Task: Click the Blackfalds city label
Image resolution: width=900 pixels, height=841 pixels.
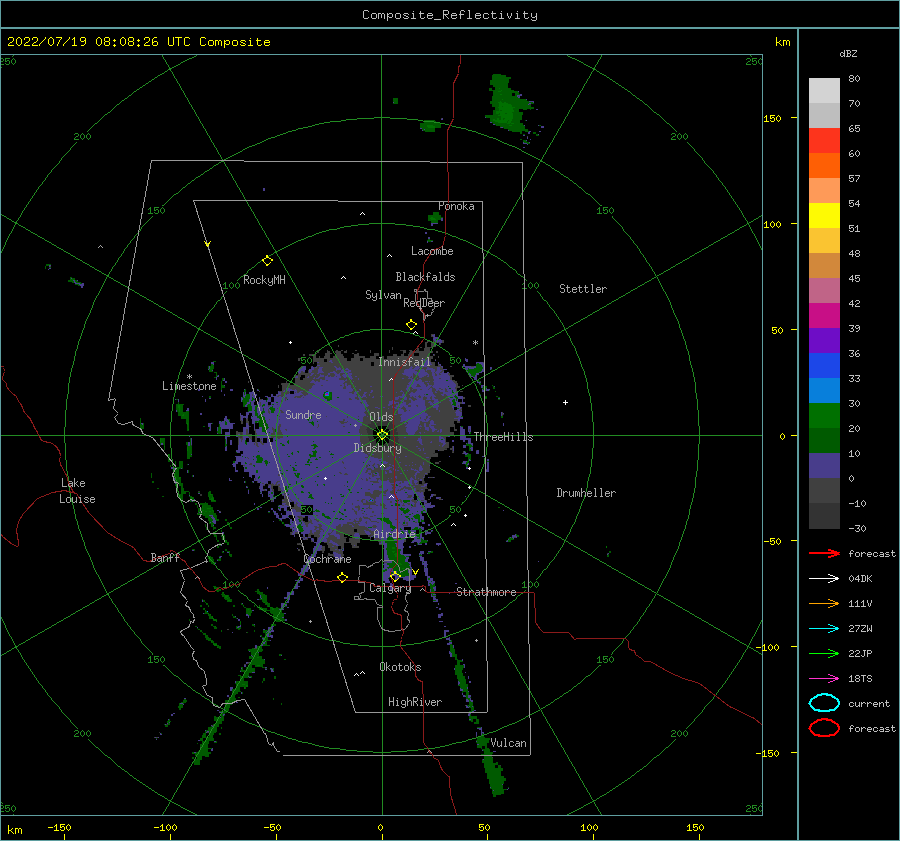Action: pos(425,277)
